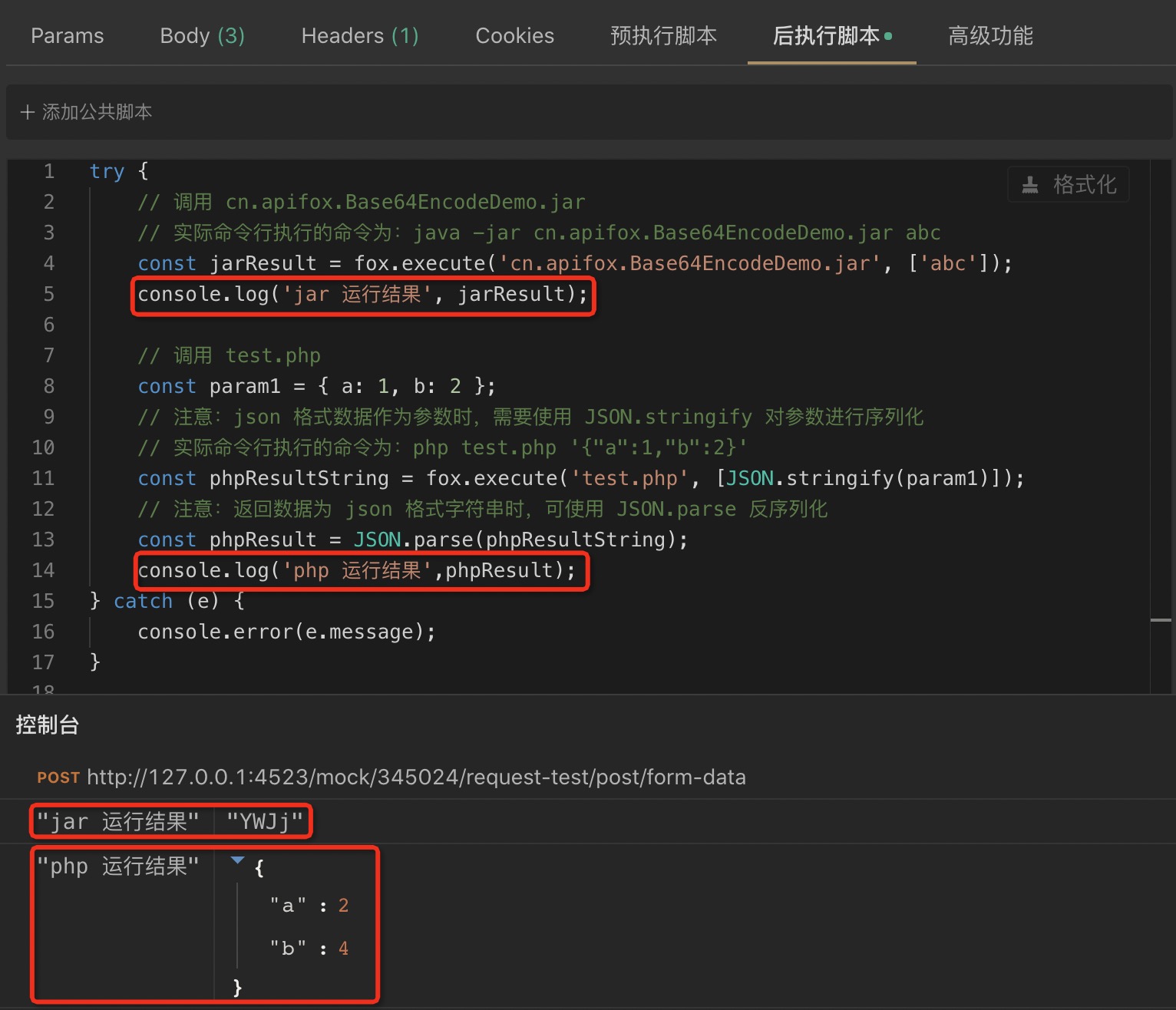Click the "a" key in php result
Screen dimensions: 1176x1010
pyautogui.click(x=288, y=906)
